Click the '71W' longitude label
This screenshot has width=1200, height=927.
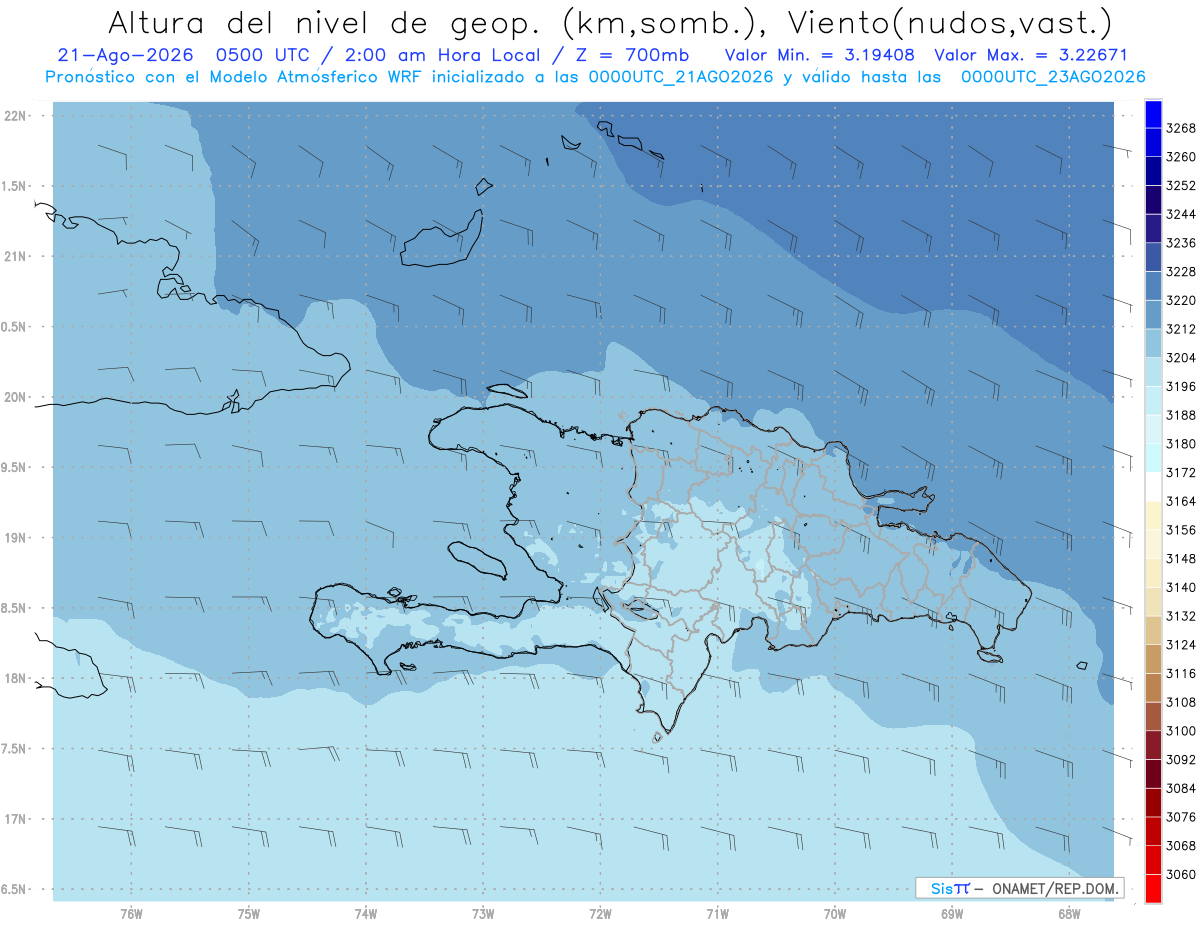point(717,914)
